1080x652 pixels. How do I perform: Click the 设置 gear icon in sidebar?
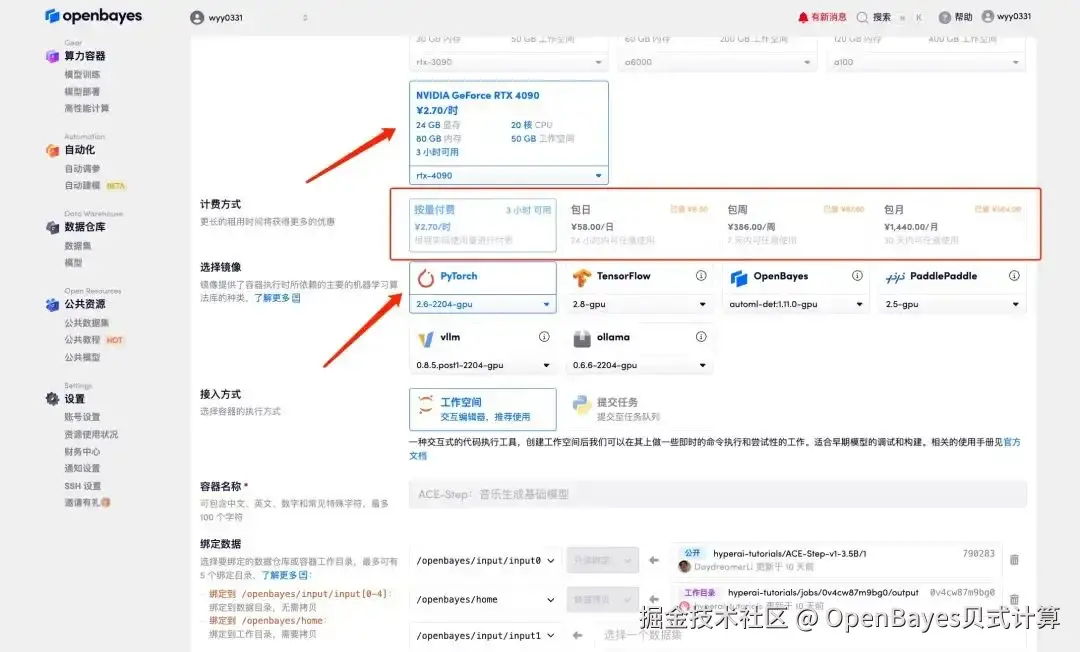point(52,399)
